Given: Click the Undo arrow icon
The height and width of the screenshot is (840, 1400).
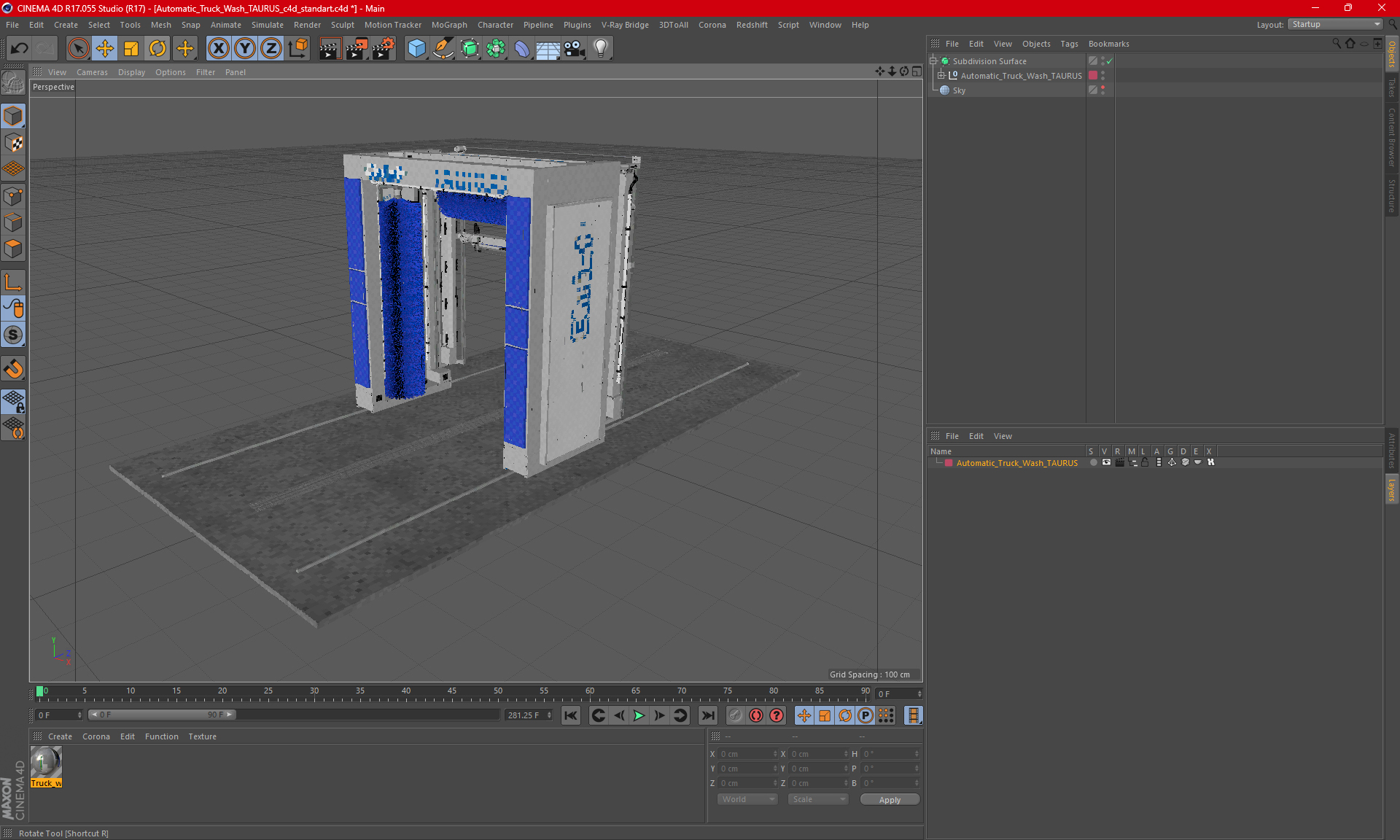Looking at the screenshot, I should (20, 49).
